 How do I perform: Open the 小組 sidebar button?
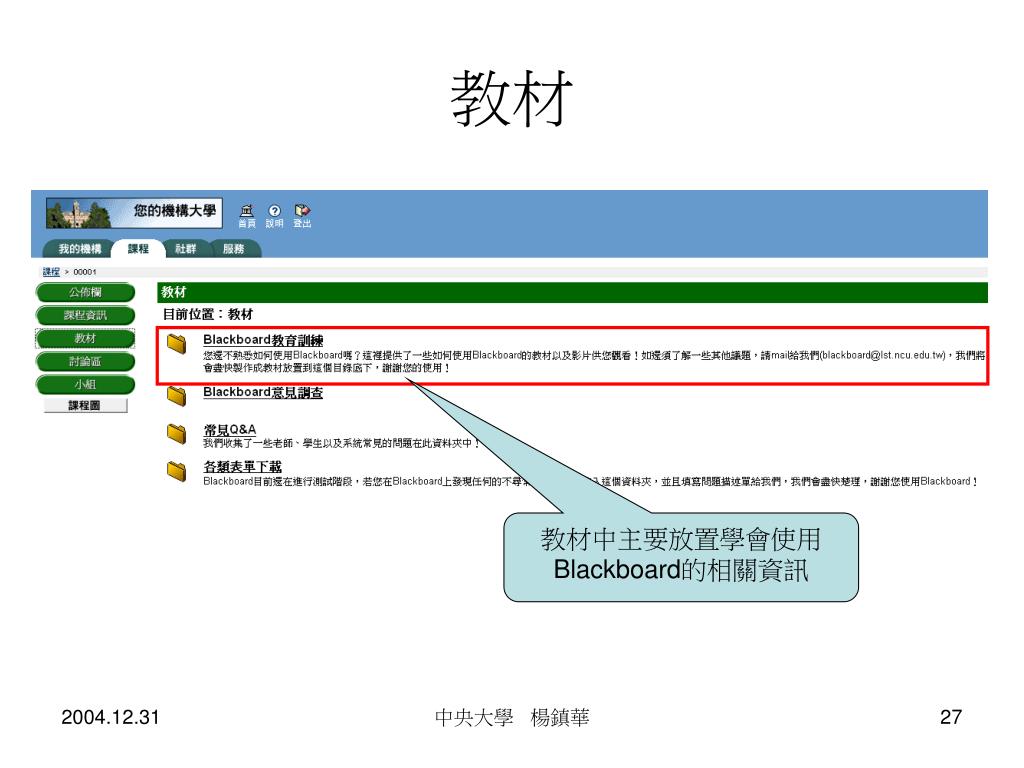[85, 384]
